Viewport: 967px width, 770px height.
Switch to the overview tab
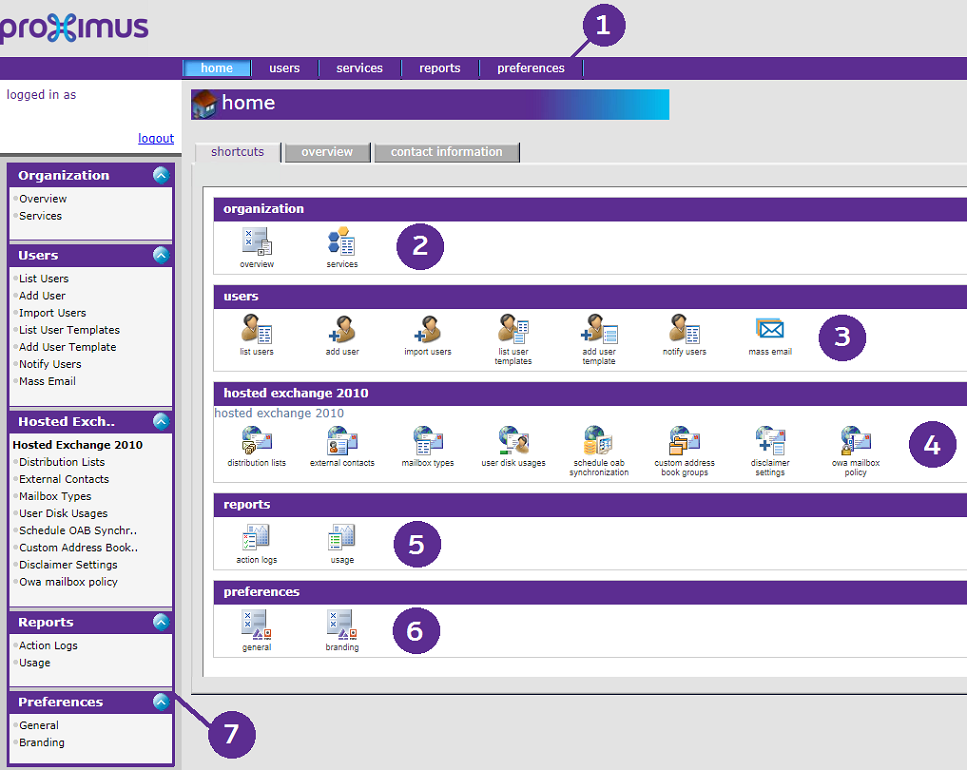point(327,152)
